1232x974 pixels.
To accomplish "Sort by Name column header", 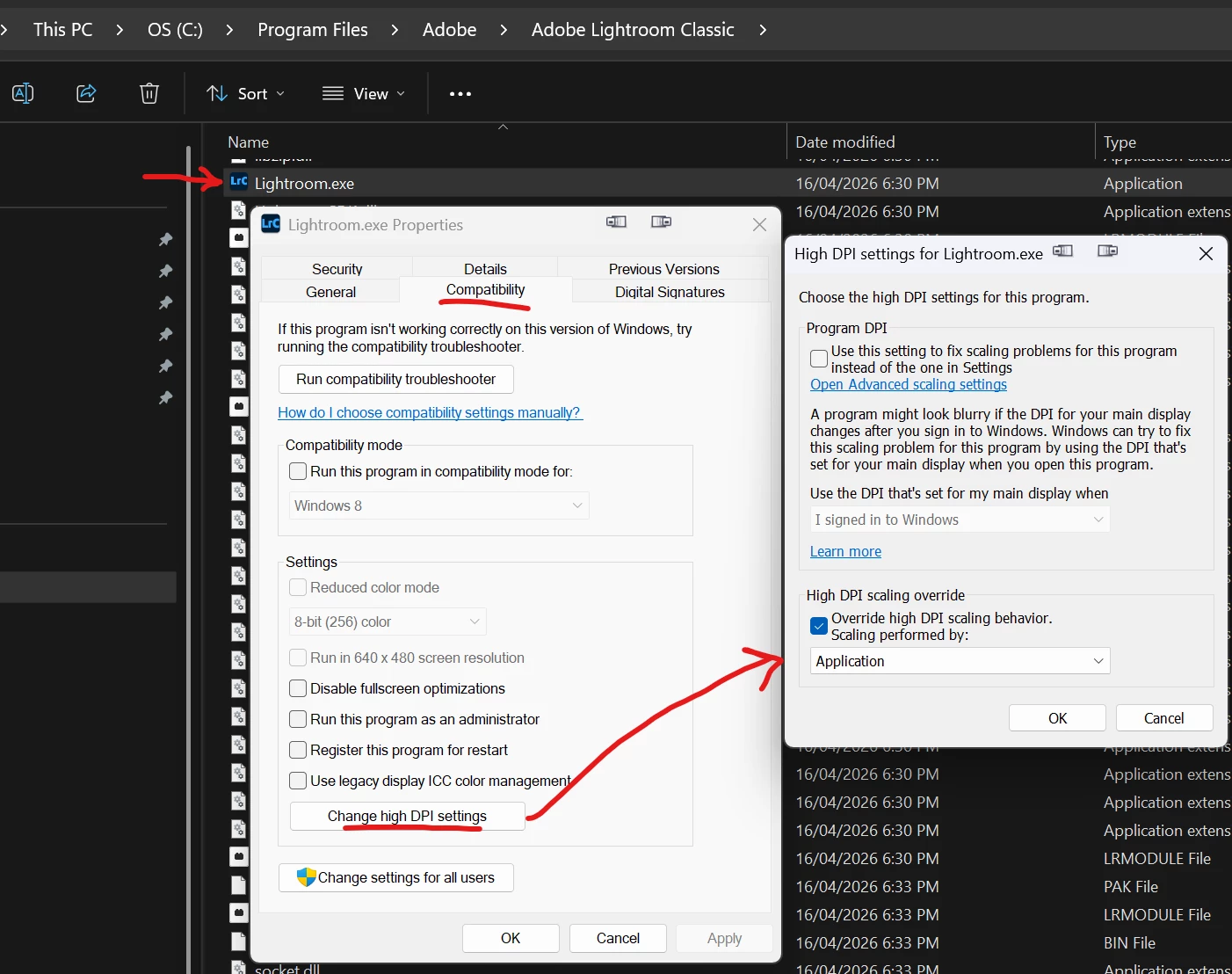I will 249,142.
